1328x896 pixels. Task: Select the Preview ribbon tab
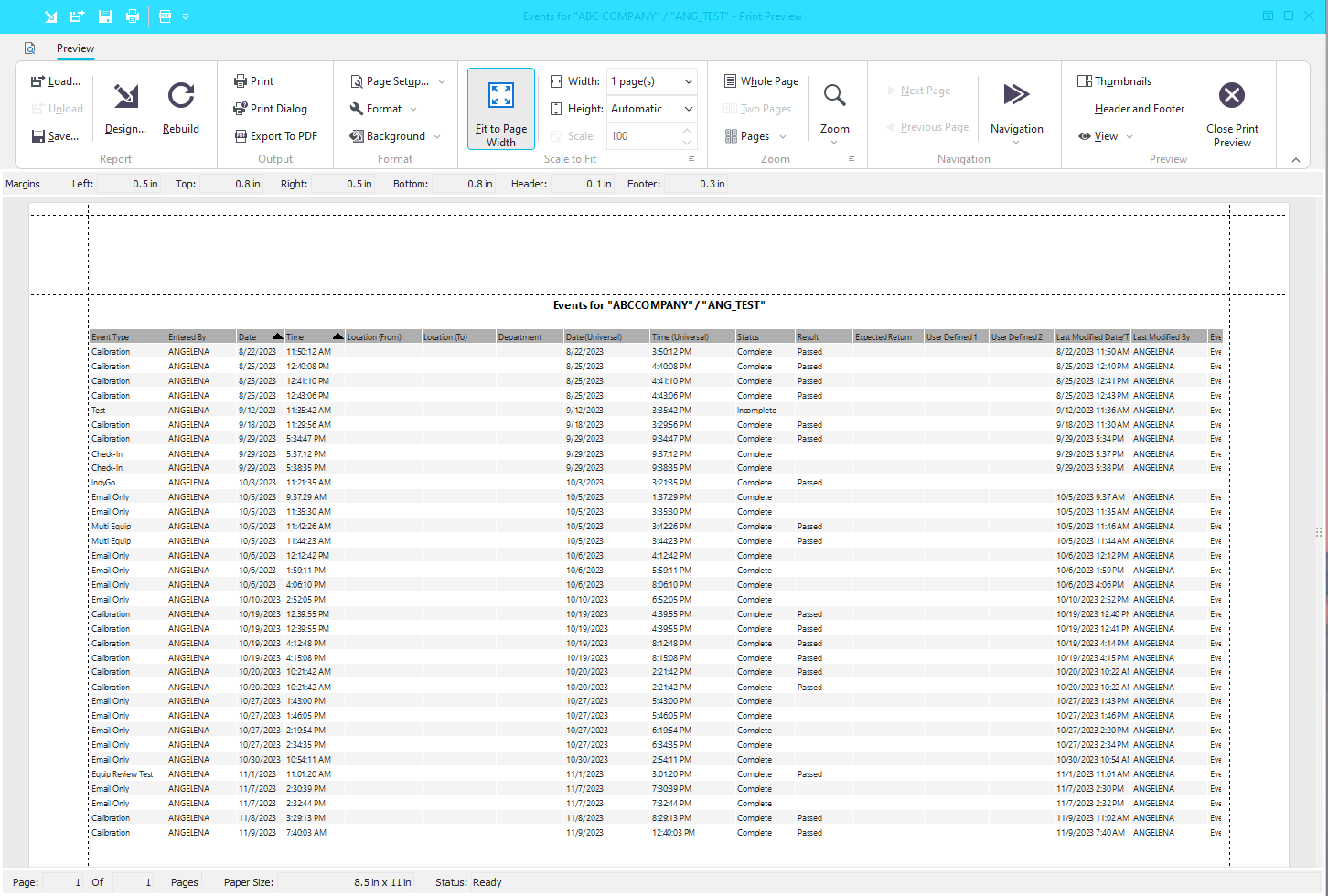pyautogui.click(x=75, y=48)
